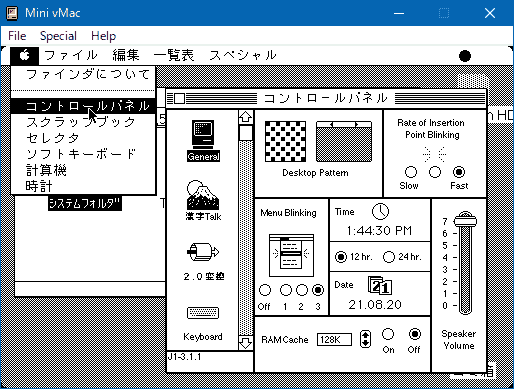The image size is (514, 389).
Task: Click the black application icon in menu bar
Action: click(465, 56)
